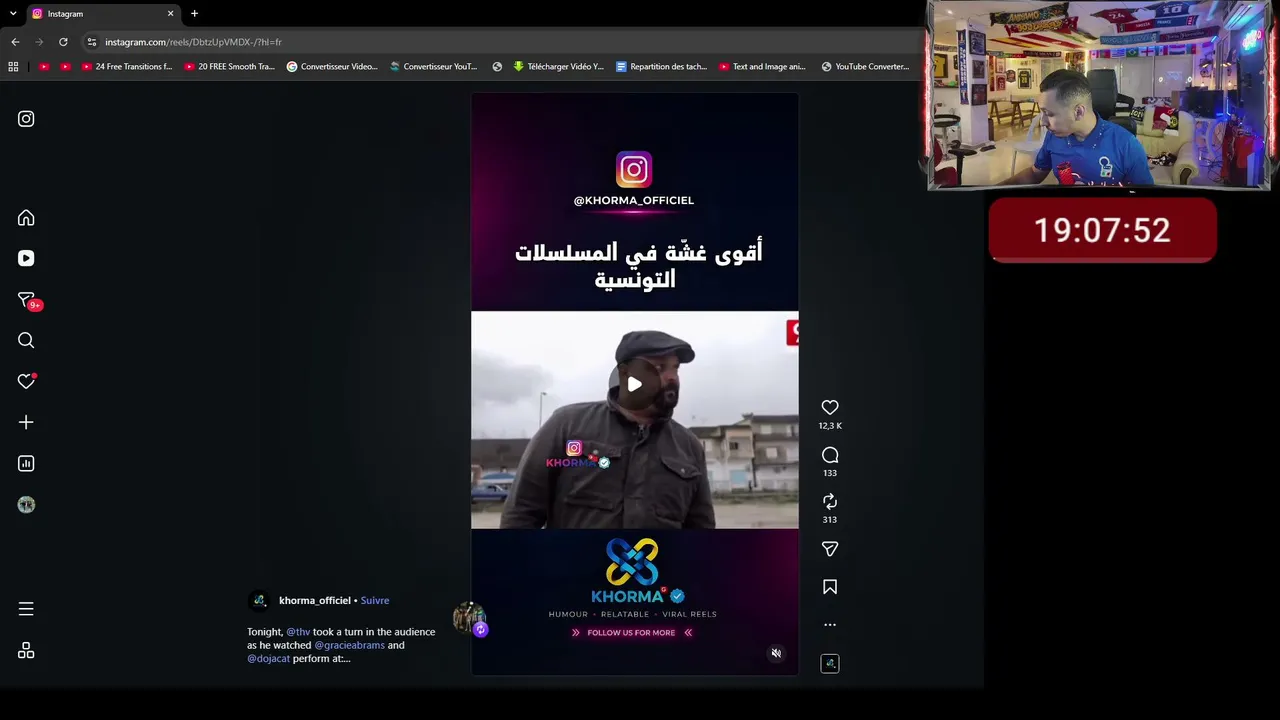The image size is (1280, 720).
Task: View site information icon in address bar
Action: [92, 42]
